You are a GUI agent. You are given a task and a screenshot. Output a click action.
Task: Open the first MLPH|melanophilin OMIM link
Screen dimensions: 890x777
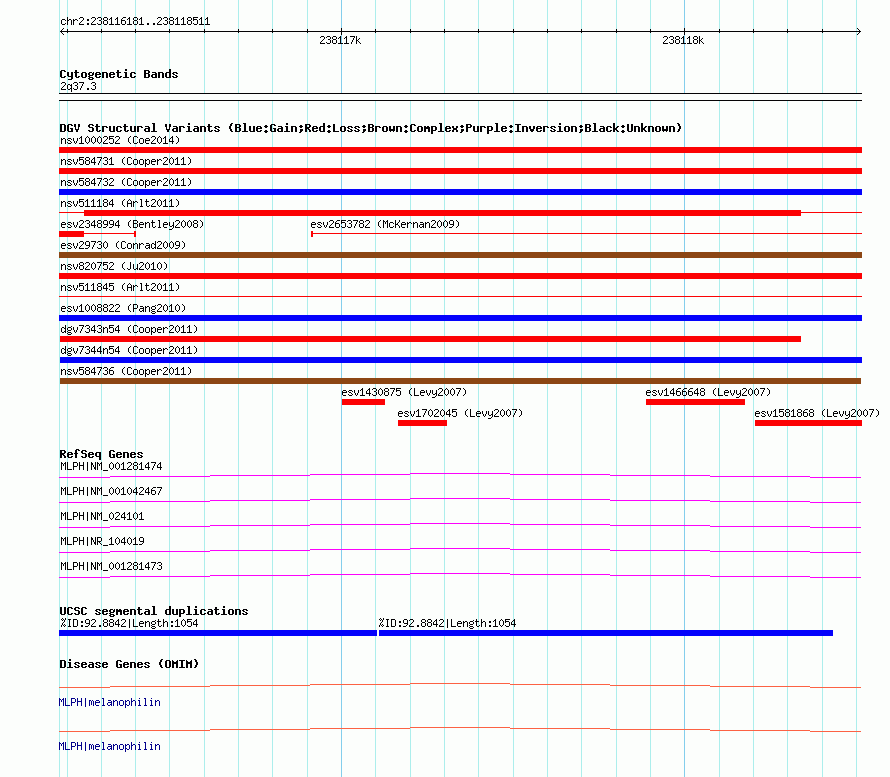pyautogui.click(x=110, y=703)
